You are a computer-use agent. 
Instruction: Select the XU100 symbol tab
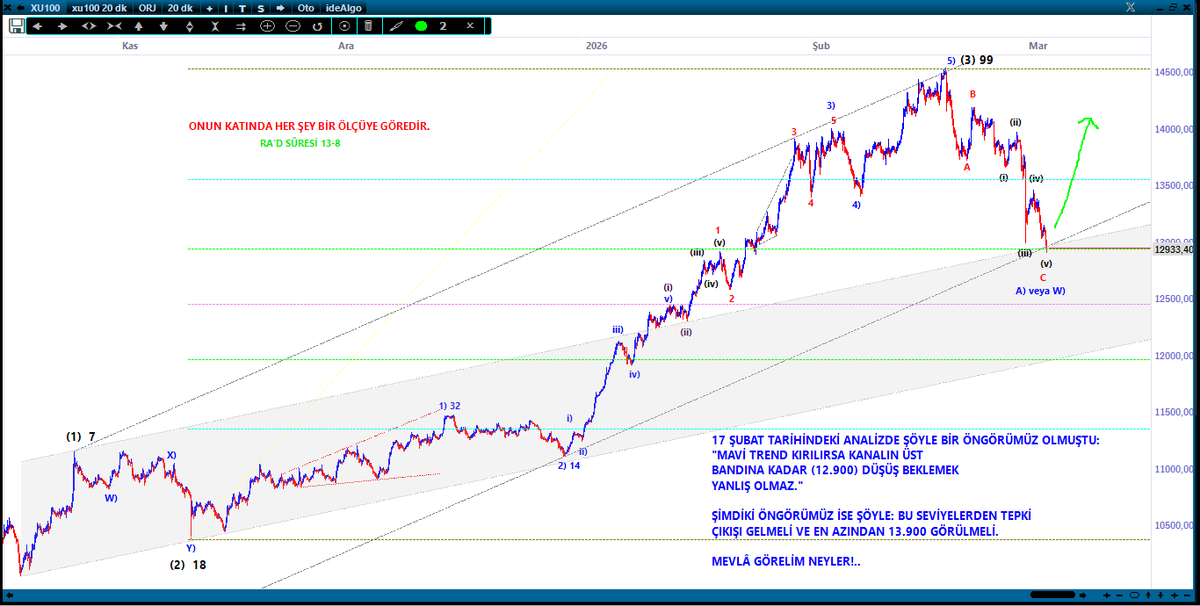pyautogui.click(x=45, y=8)
